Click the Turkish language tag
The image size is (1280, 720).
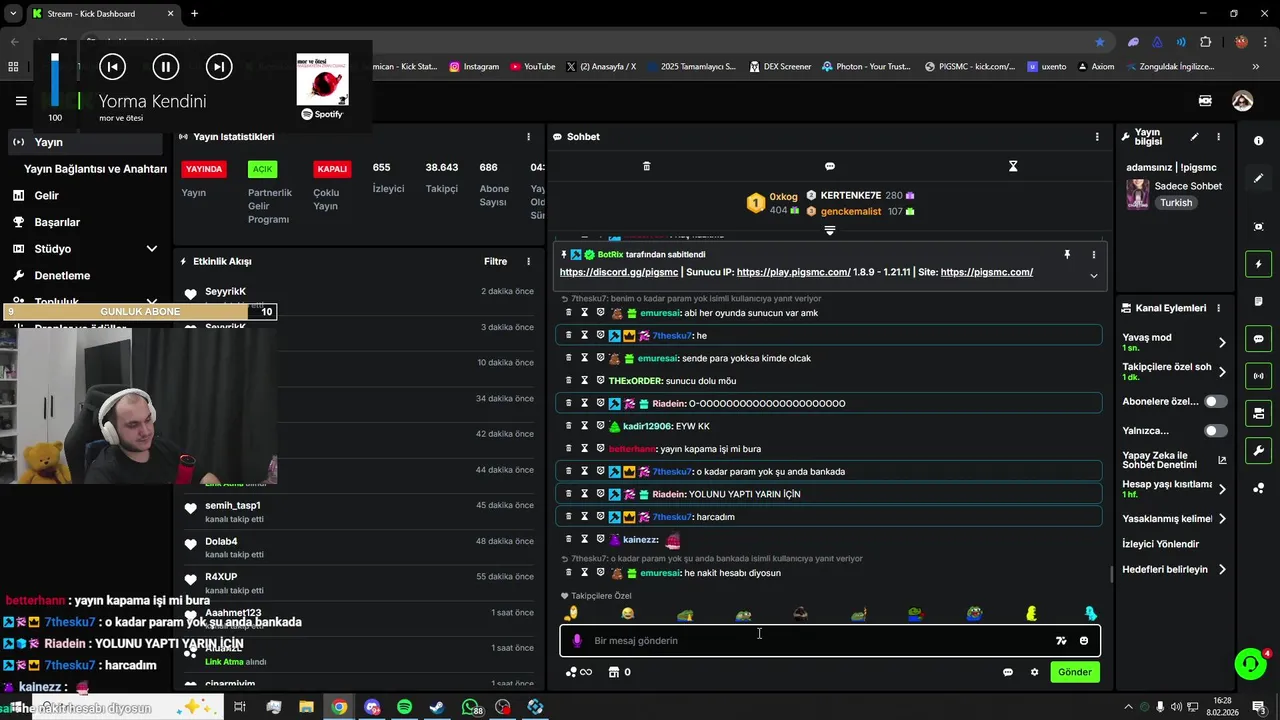click(1176, 203)
